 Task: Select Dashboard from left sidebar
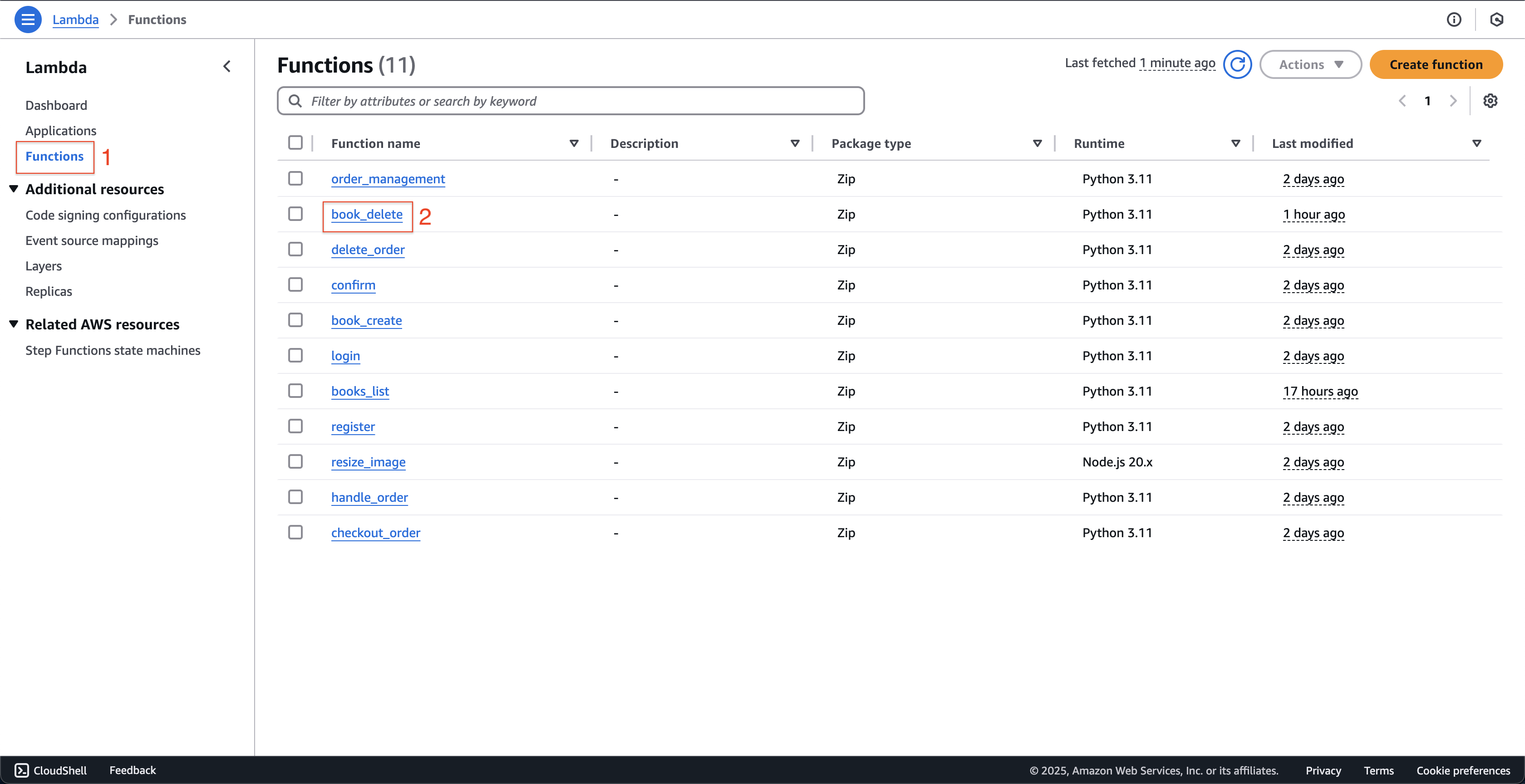(57, 104)
